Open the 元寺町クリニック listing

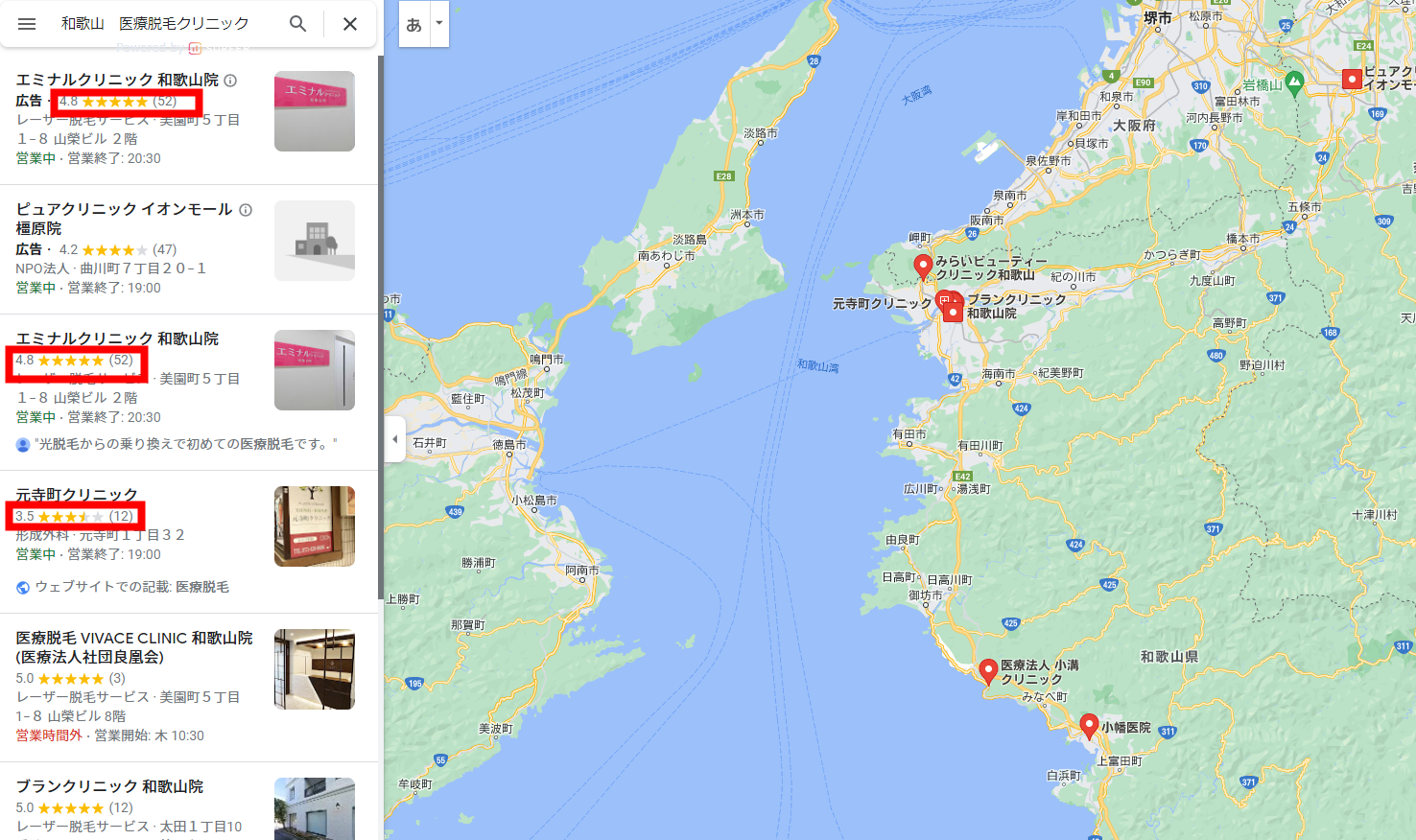[x=77, y=495]
